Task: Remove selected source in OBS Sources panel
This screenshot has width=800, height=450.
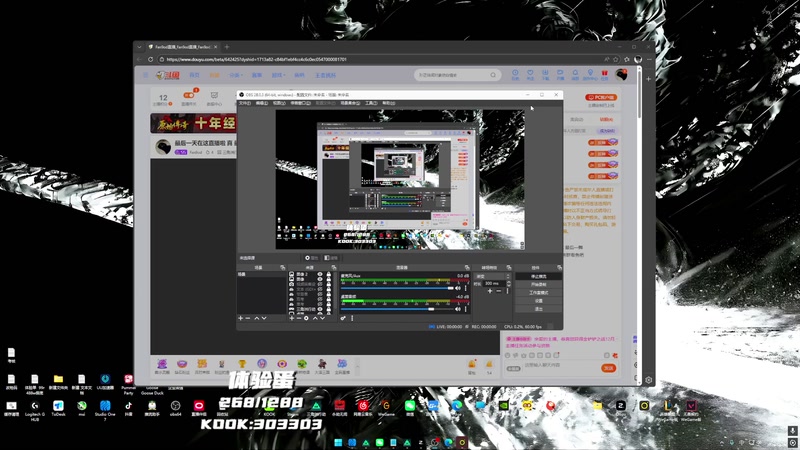Action: (x=299, y=318)
